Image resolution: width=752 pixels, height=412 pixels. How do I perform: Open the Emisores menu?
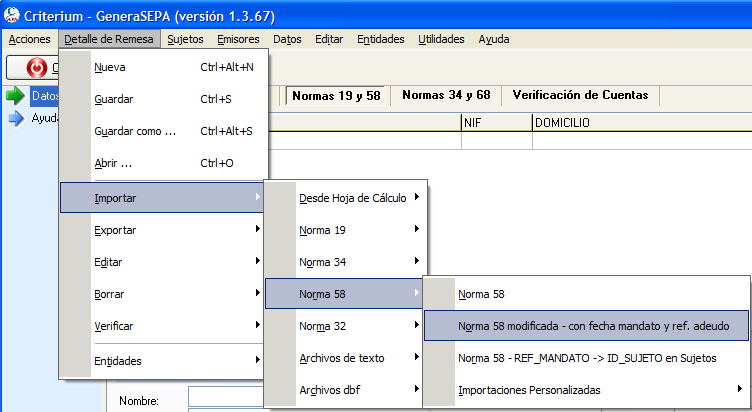pos(238,39)
